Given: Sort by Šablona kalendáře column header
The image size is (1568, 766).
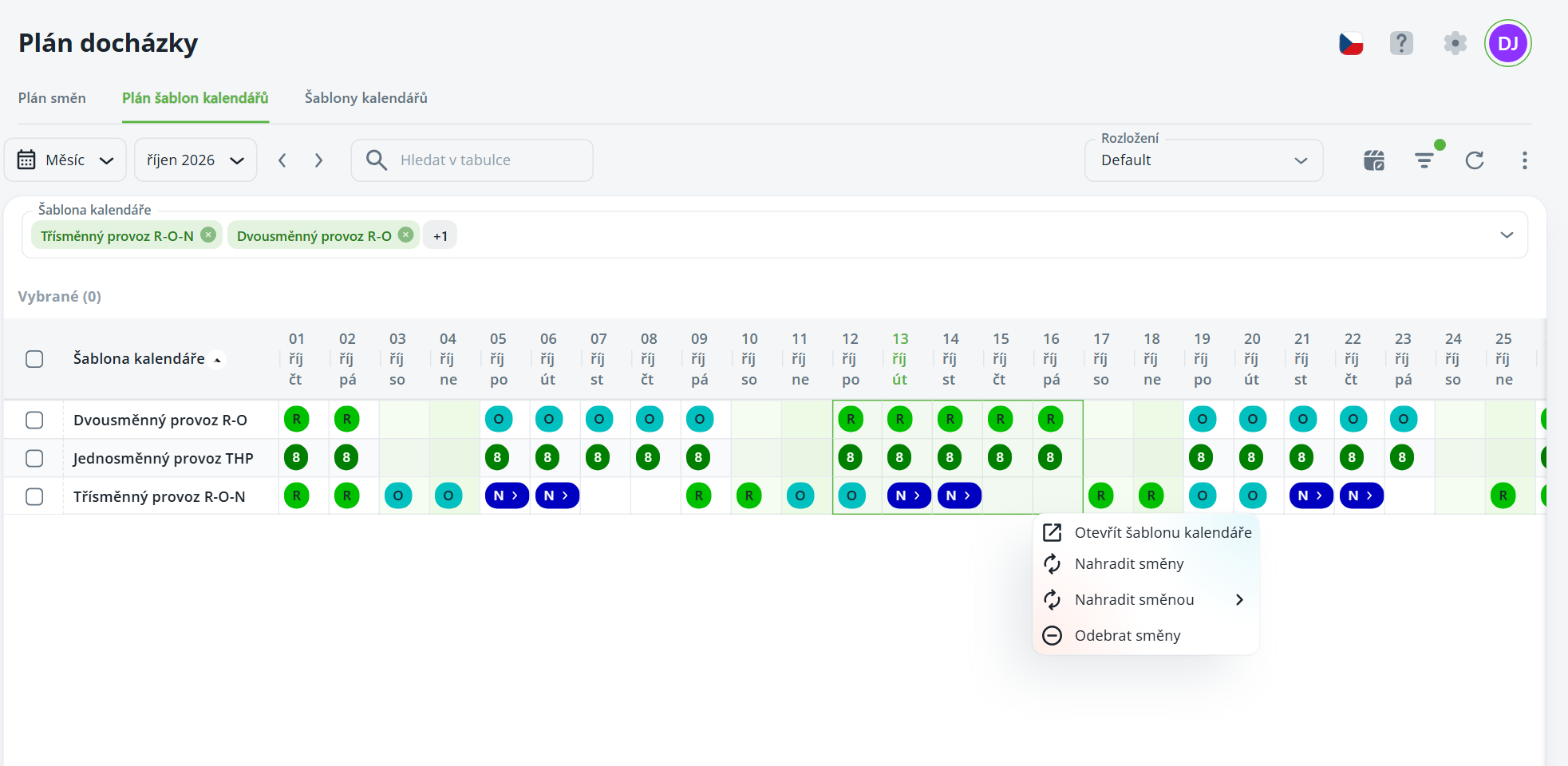Looking at the screenshot, I should click(139, 359).
